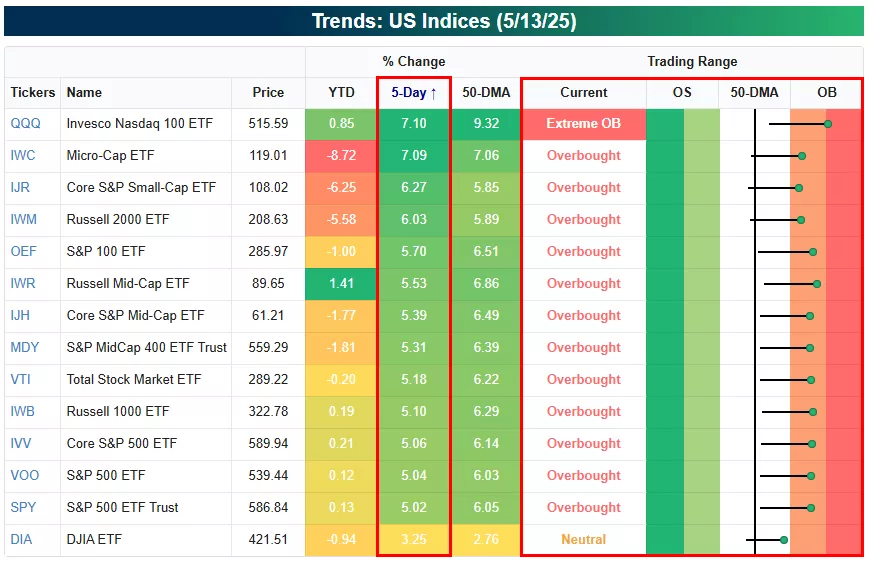Click the VOO ticker link

(x=25, y=475)
